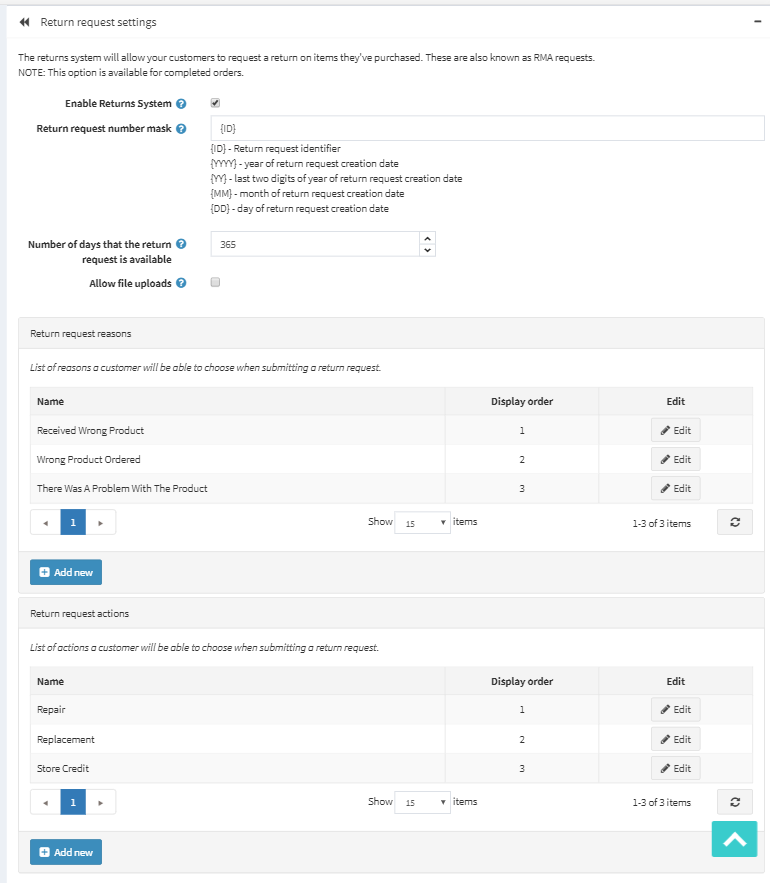Collapse the Return request settings panel
This screenshot has height=883, width=770.
pyautogui.click(x=756, y=20)
